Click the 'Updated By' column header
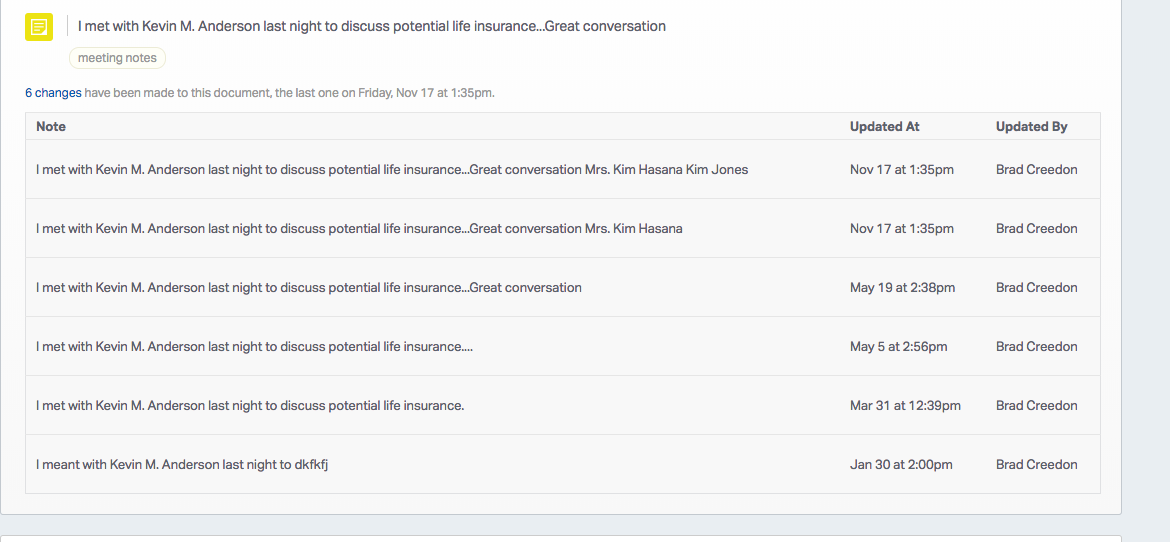 click(x=1031, y=127)
